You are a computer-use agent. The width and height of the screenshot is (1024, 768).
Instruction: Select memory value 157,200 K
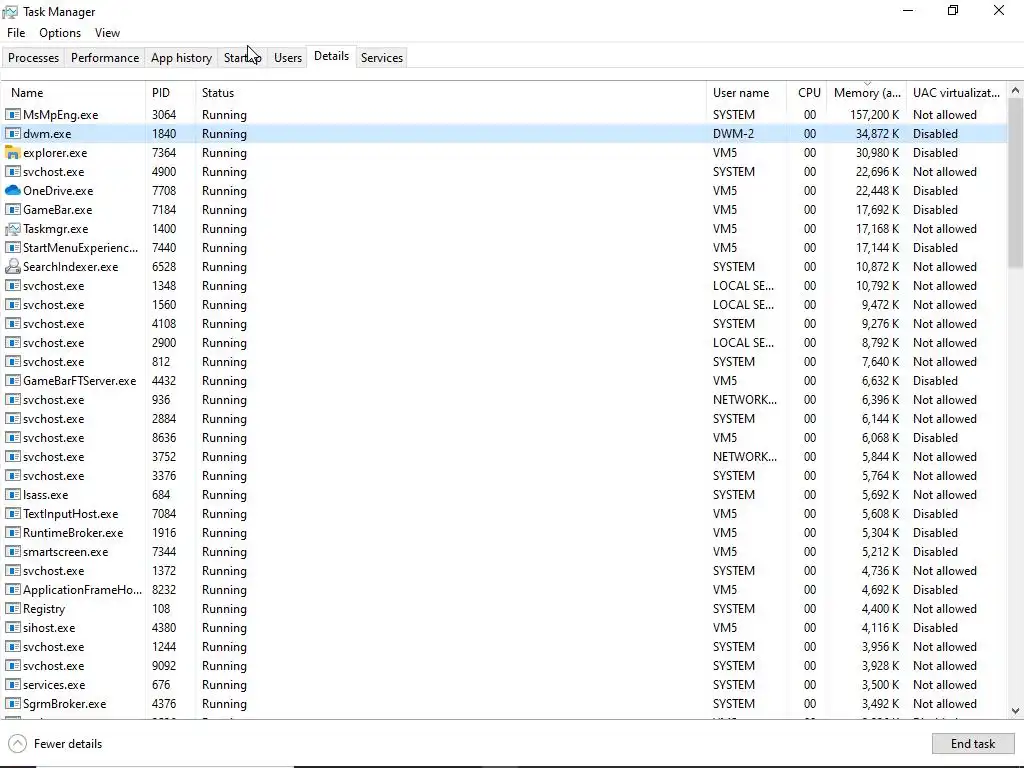coord(874,115)
